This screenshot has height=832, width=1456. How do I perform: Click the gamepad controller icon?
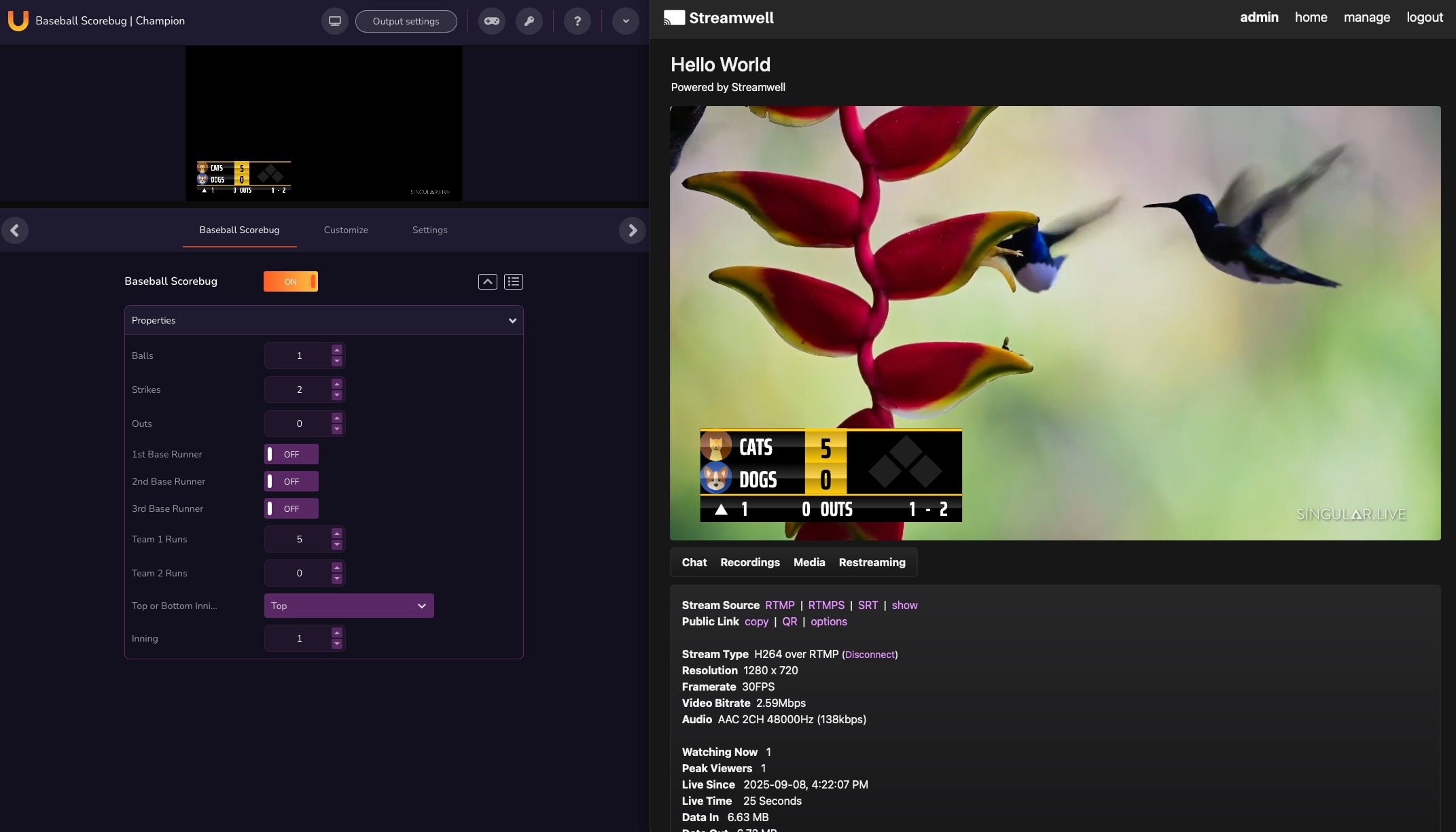tap(491, 21)
